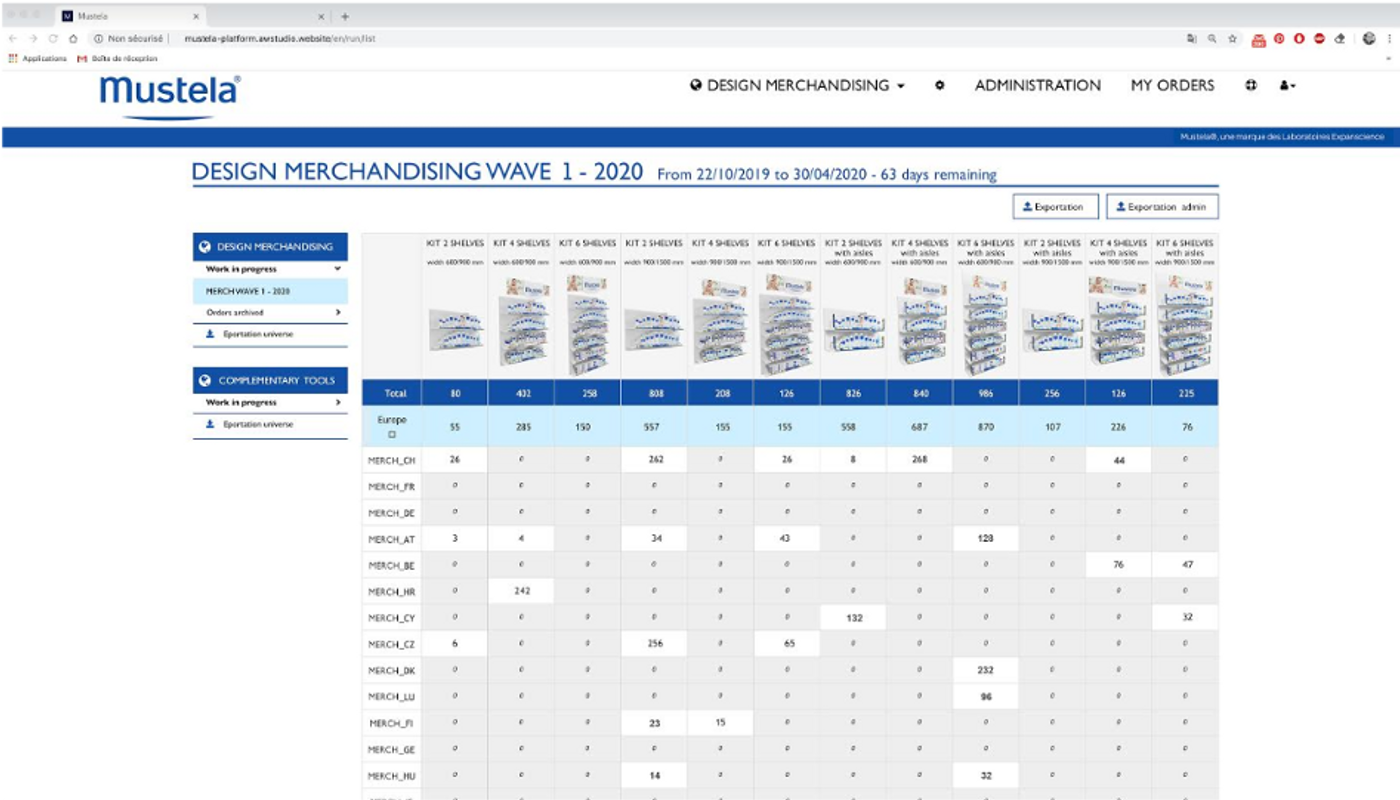Open first KIT 6 SHELVES 600/900 display thumbnail
Screen dimensions: 1400x800
pos(587,325)
